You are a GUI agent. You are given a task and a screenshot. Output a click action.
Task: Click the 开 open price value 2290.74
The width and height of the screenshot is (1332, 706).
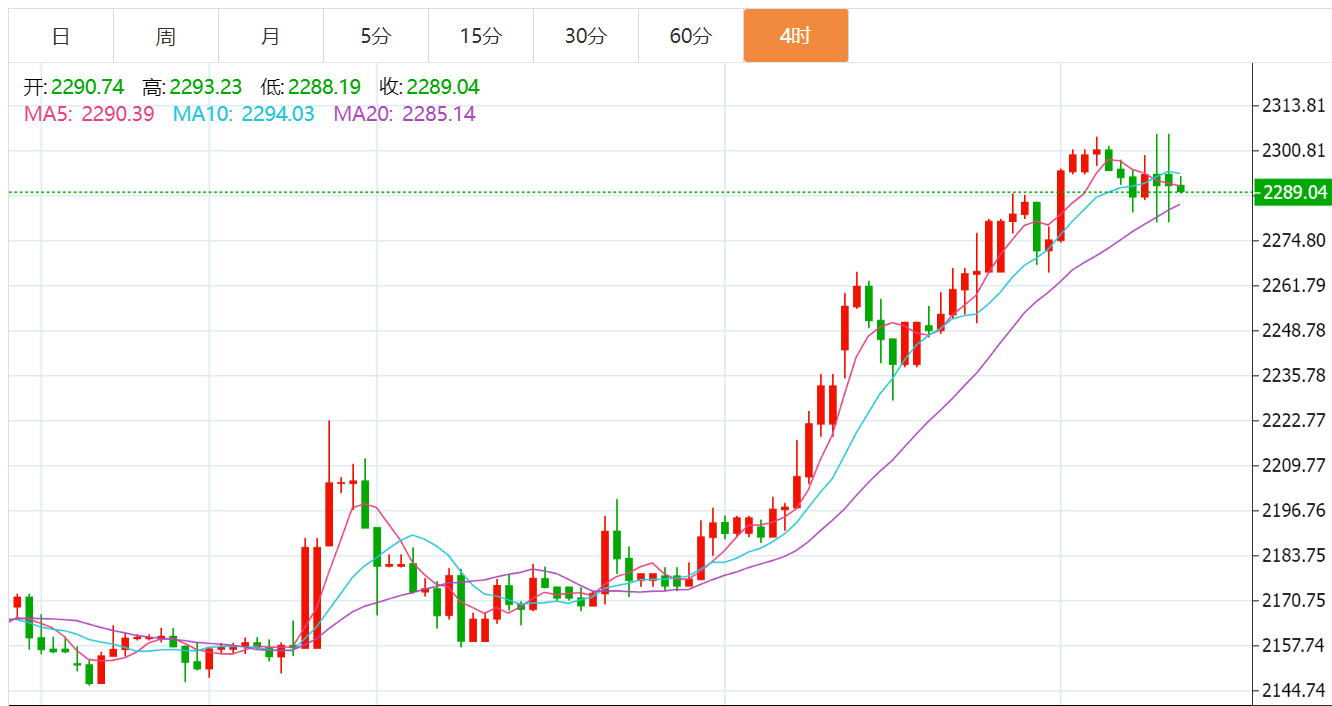[88, 87]
